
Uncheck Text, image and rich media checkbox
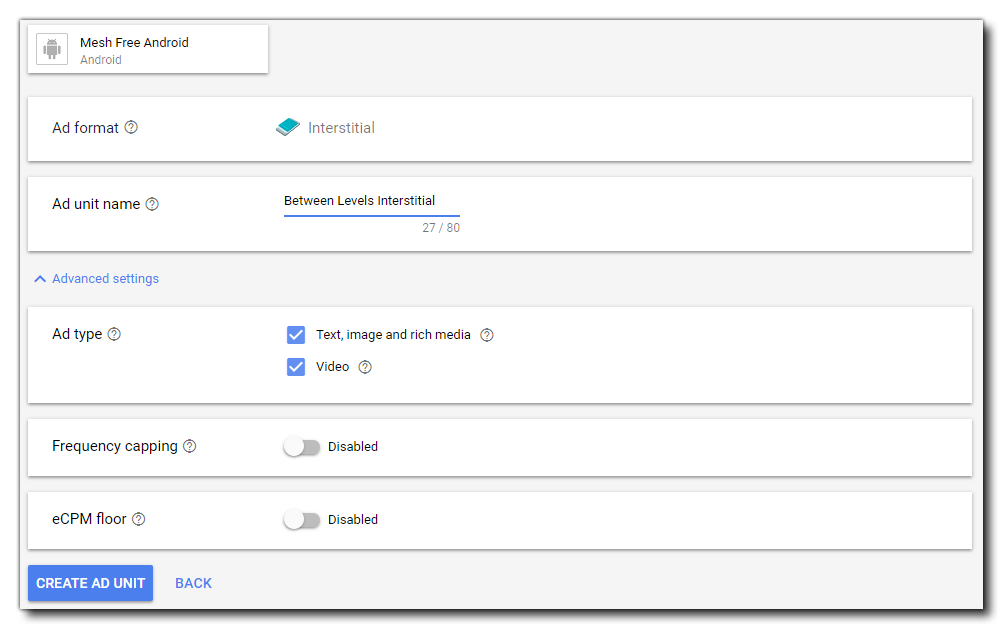296,335
